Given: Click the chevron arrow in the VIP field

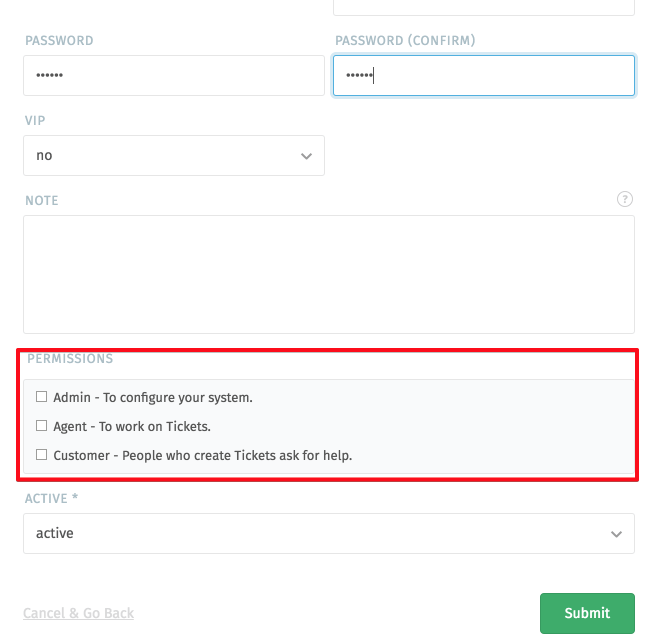Looking at the screenshot, I should pos(307,156).
